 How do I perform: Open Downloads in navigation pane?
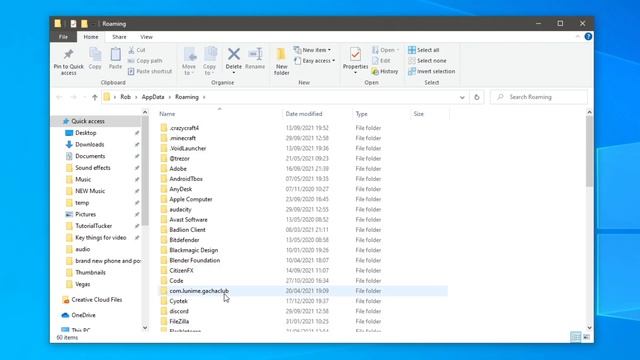coord(89,144)
